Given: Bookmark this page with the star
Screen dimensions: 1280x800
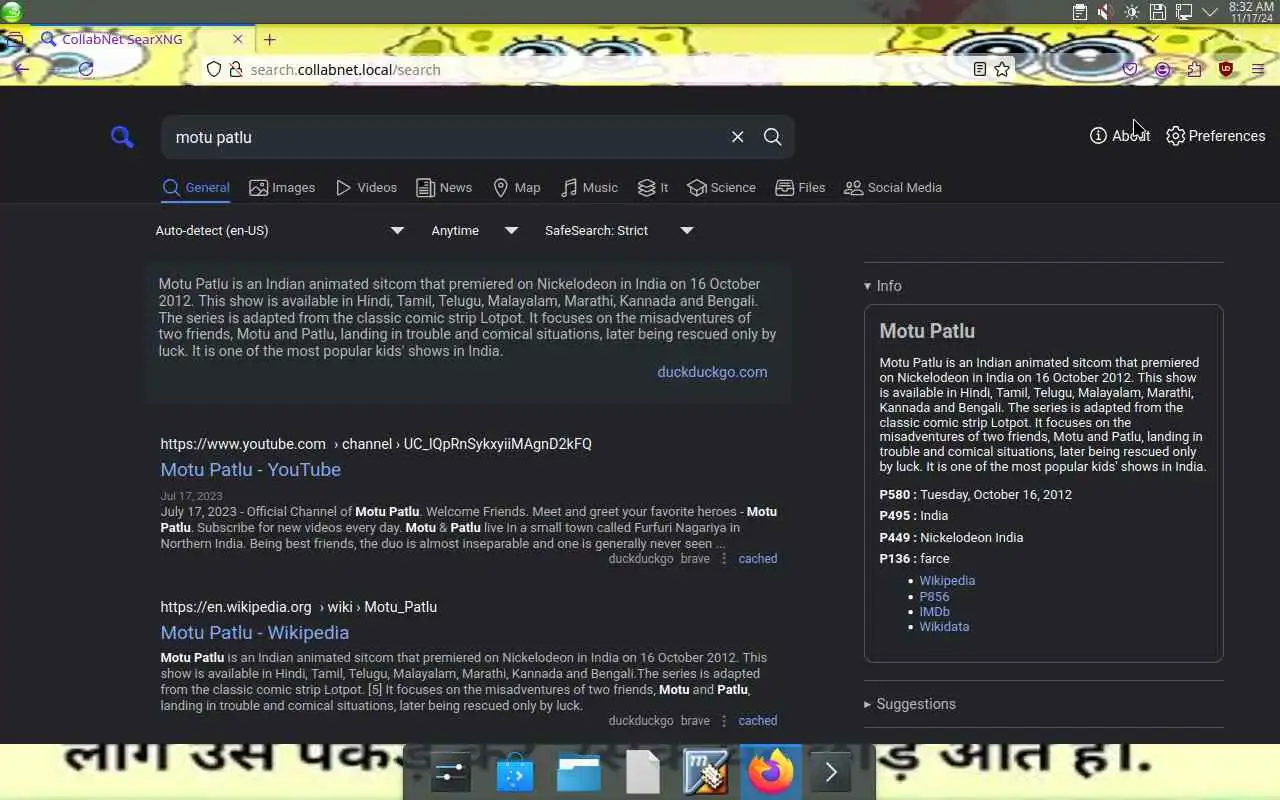Looking at the screenshot, I should coord(1002,69).
